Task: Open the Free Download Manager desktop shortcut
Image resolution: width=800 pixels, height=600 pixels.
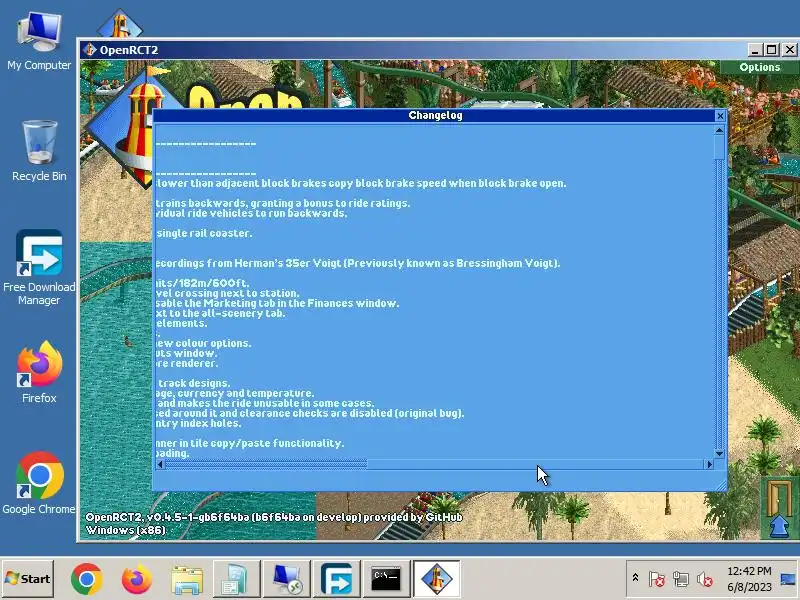Action: point(39,267)
